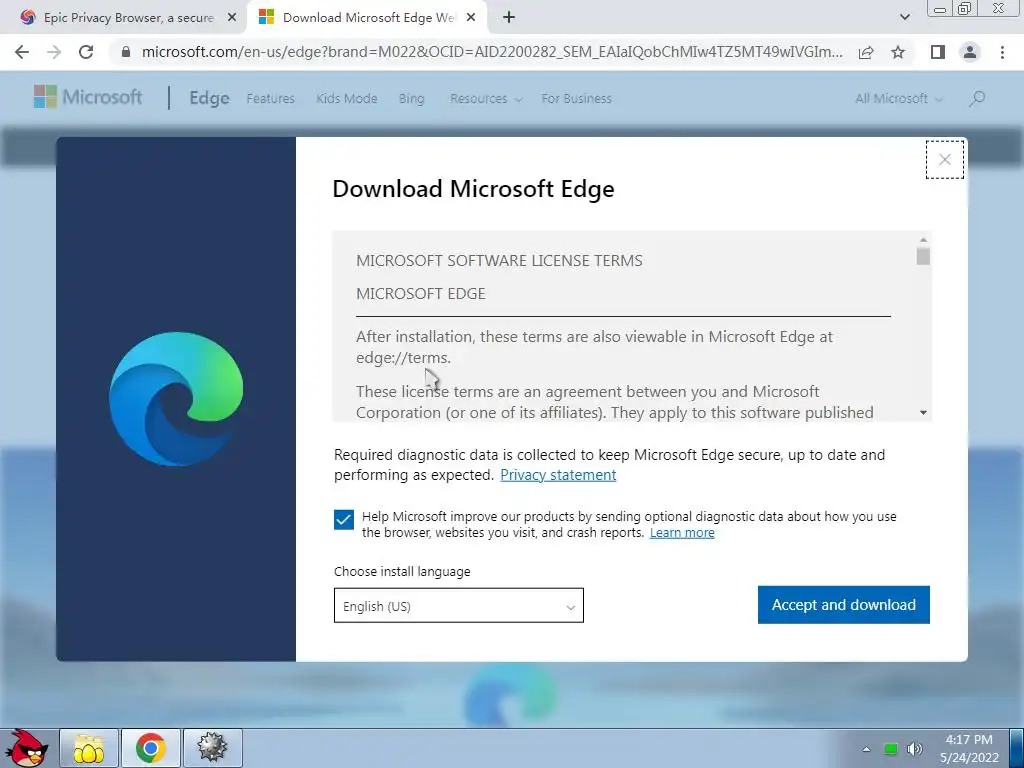The image size is (1024, 768).
Task: Click the Edge logo in the dialog
Action: 176,399
